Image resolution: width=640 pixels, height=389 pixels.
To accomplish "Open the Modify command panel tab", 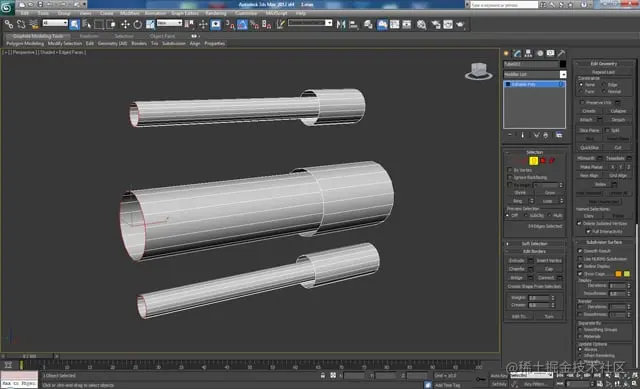I will point(517,53).
